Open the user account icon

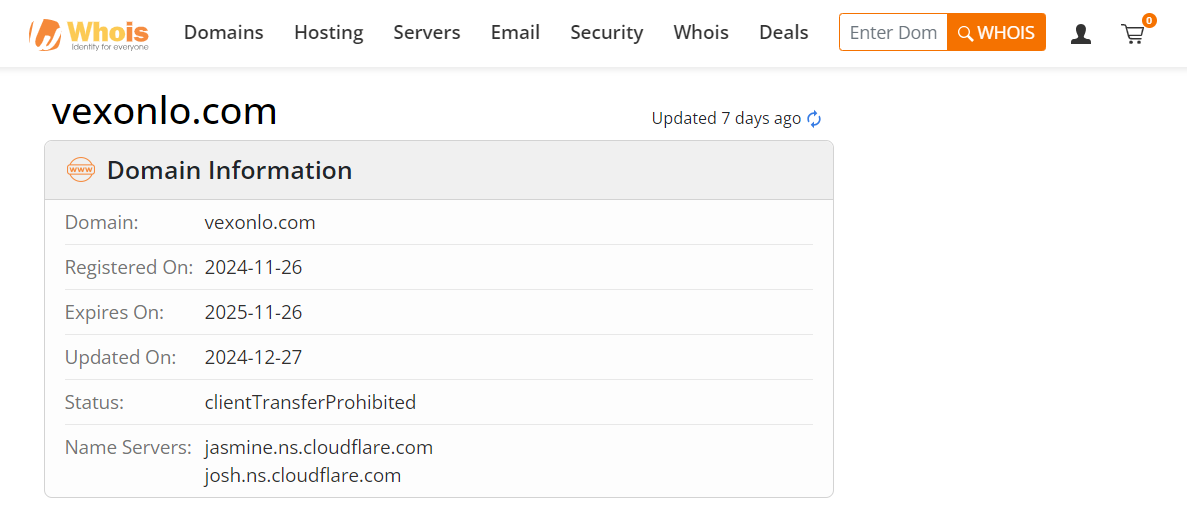1080,34
